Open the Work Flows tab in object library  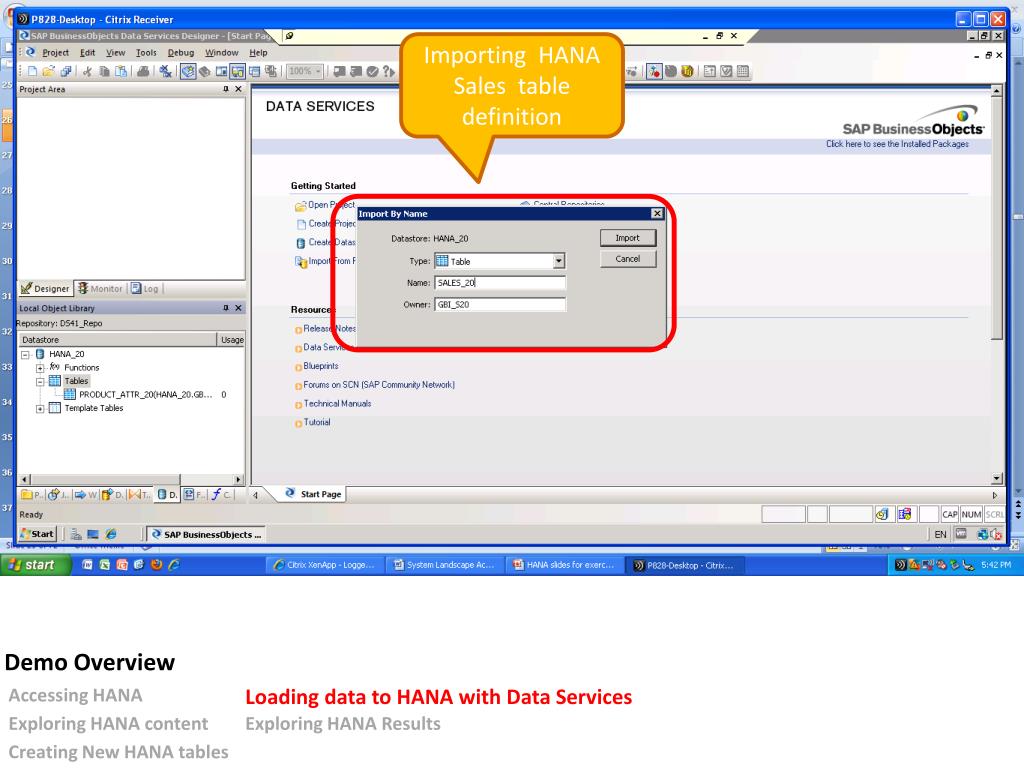(x=85, y=494)
